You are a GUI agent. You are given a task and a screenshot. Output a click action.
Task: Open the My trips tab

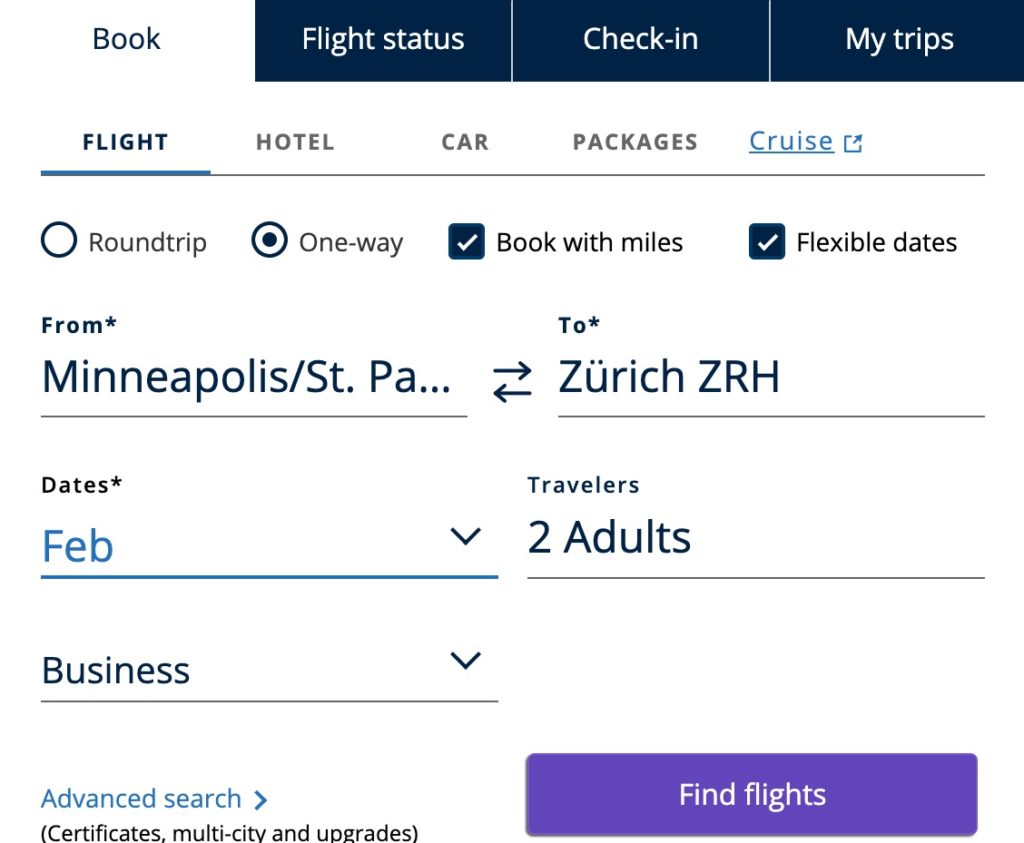click(897, 39)
